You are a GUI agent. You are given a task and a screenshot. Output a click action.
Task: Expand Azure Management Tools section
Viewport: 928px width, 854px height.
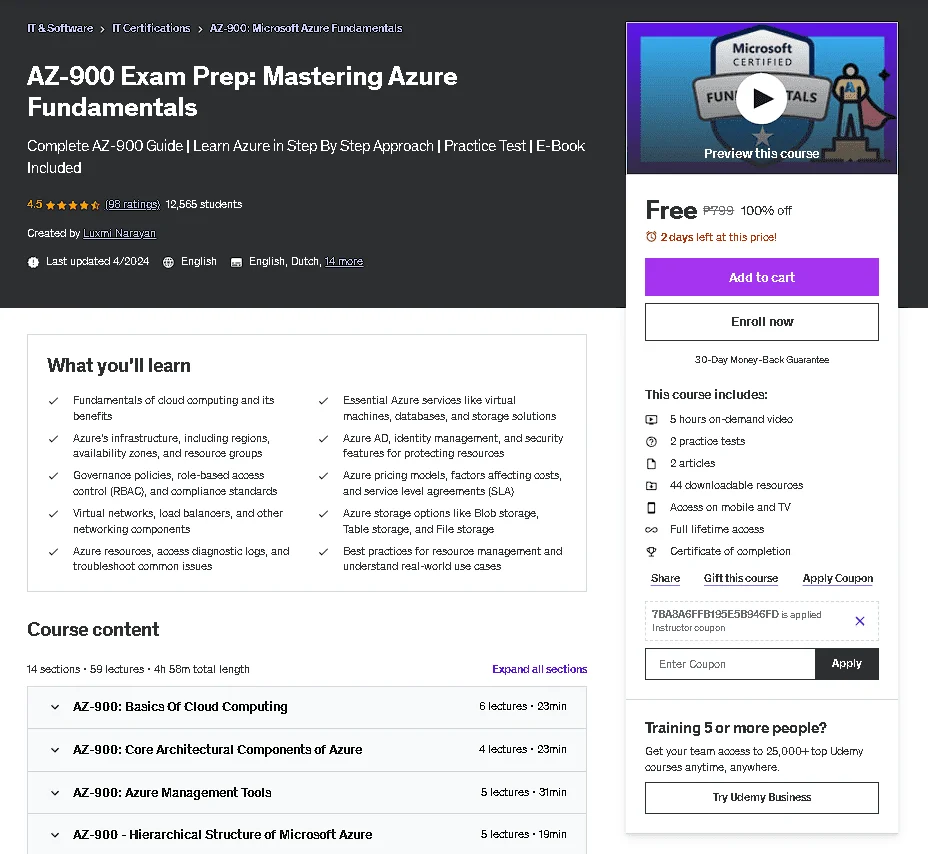click(x=307, y=792)
